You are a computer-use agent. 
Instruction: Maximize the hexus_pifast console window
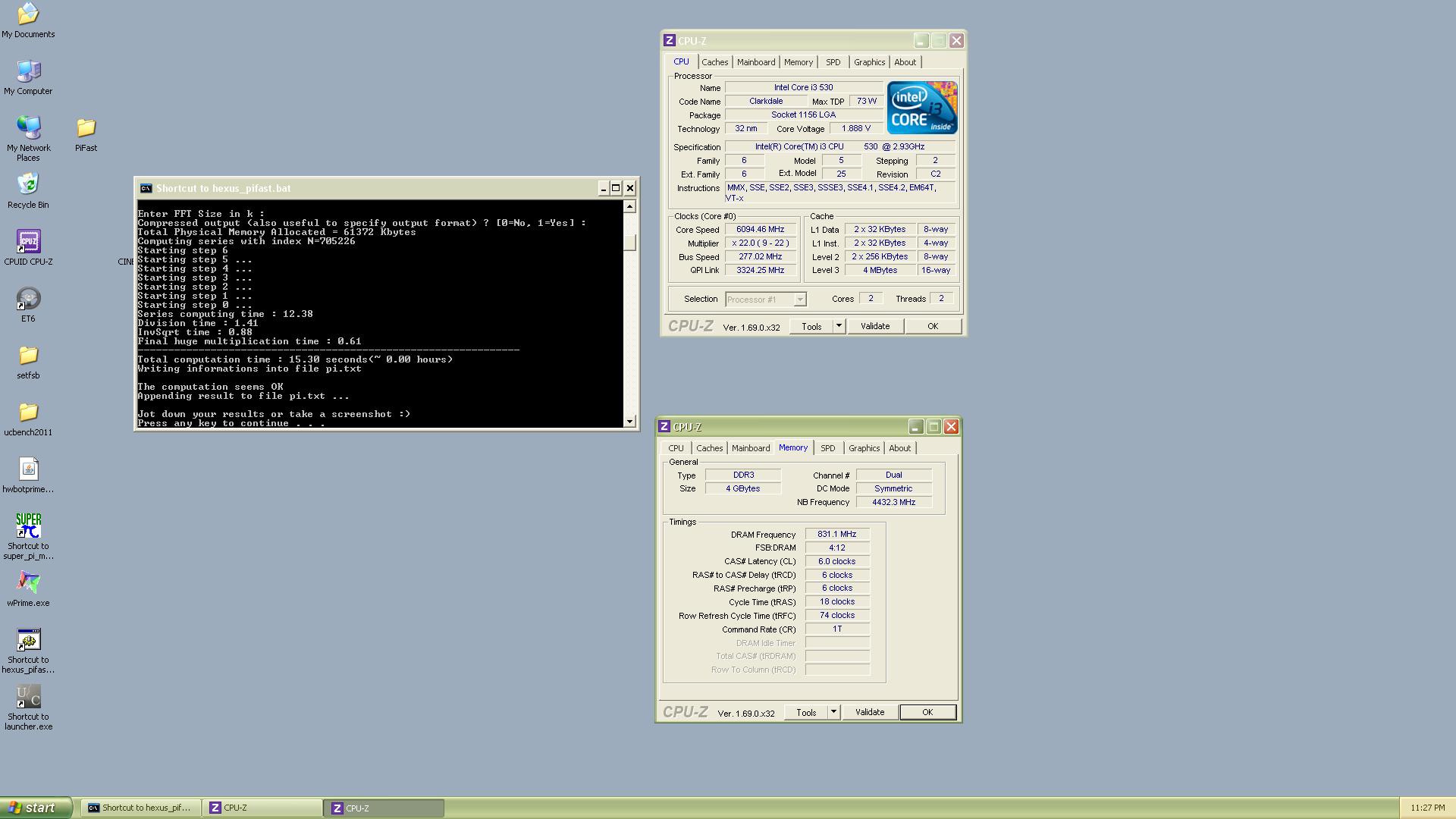(x=616, y=188)
